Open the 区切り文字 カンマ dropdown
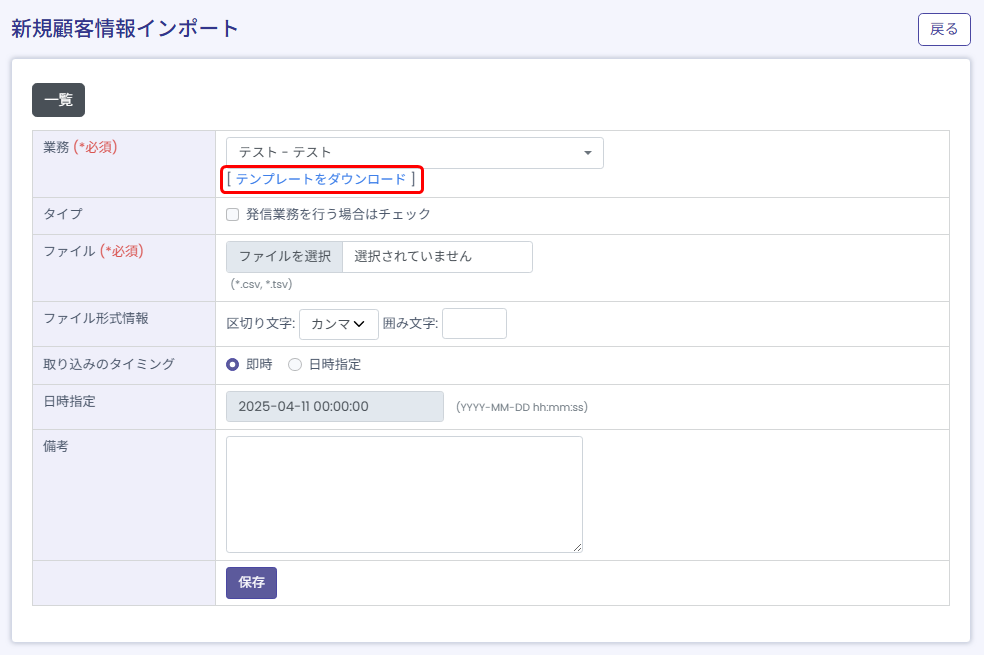This screenshot has height=655, width=984. [x=338, y=324]
